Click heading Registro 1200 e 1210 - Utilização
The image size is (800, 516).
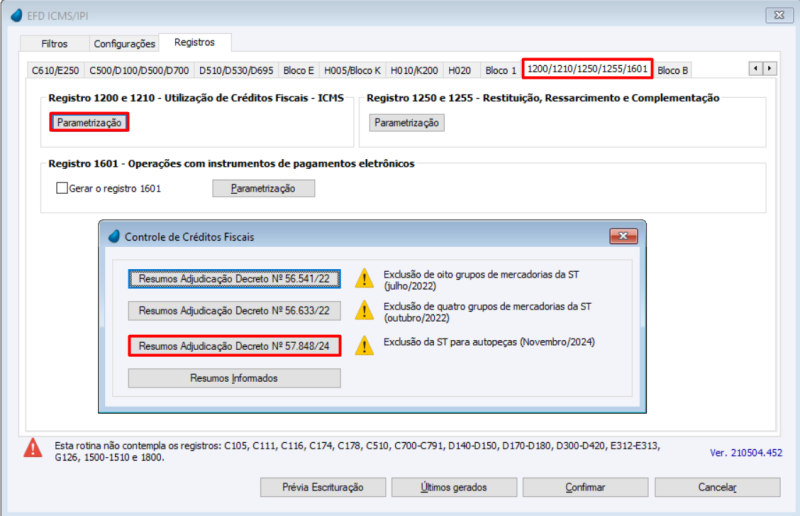pos(196,98)
